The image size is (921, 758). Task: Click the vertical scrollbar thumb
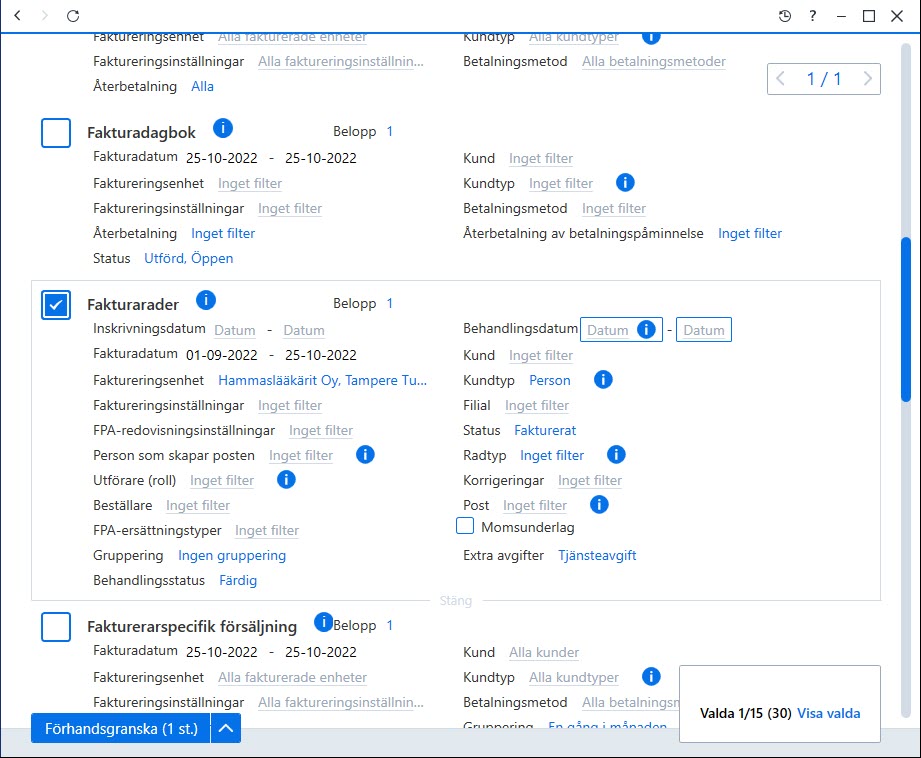tap(906, 319)
